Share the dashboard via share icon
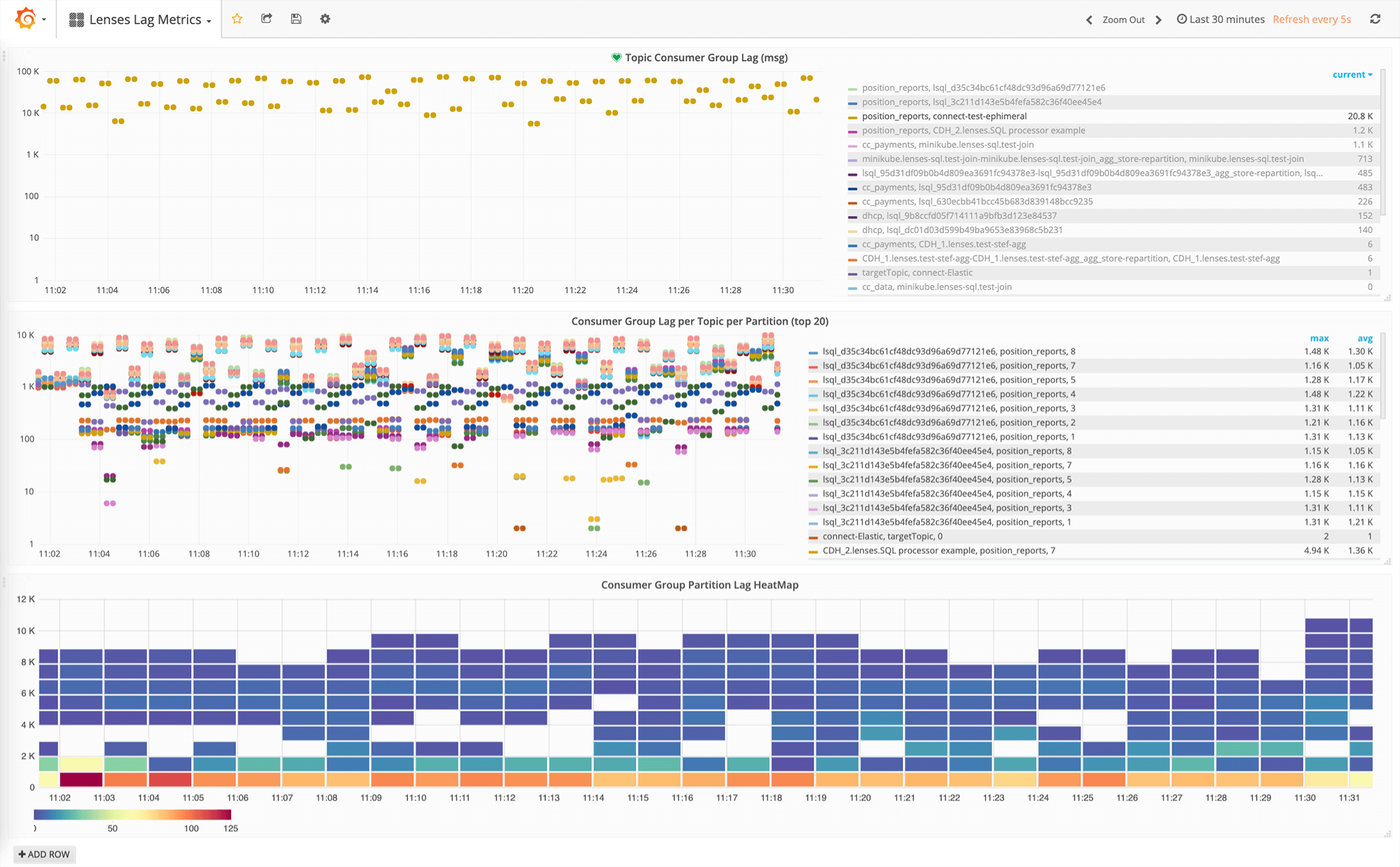1400x867 pixels. tap(267, 19)
